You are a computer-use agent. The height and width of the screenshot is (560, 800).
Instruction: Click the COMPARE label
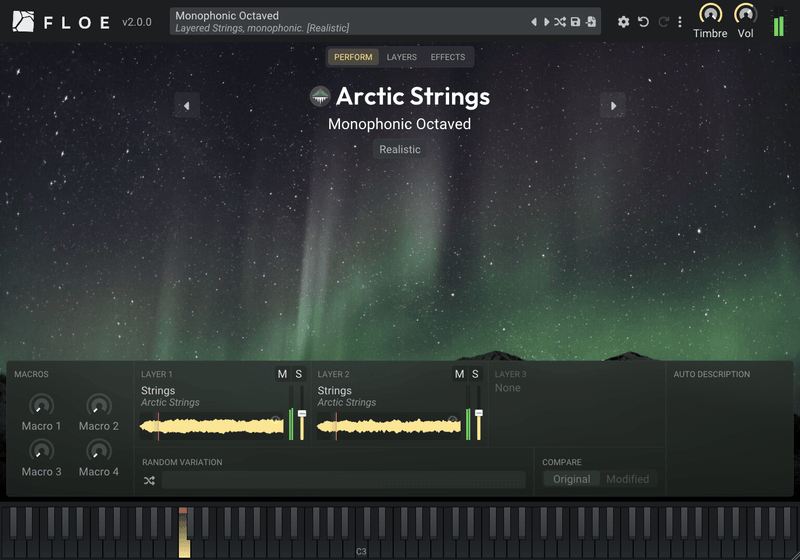click(x=562, y=462)
